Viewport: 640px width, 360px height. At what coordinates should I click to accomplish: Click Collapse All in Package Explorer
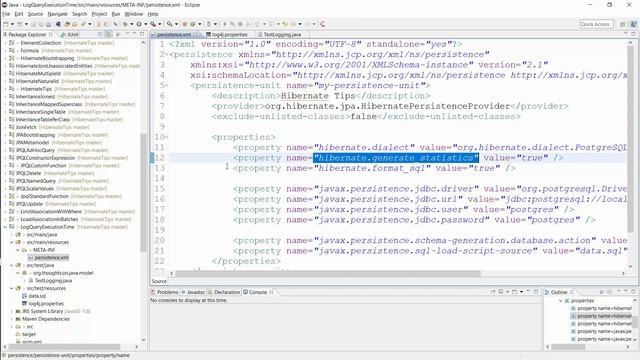[100, 34]
